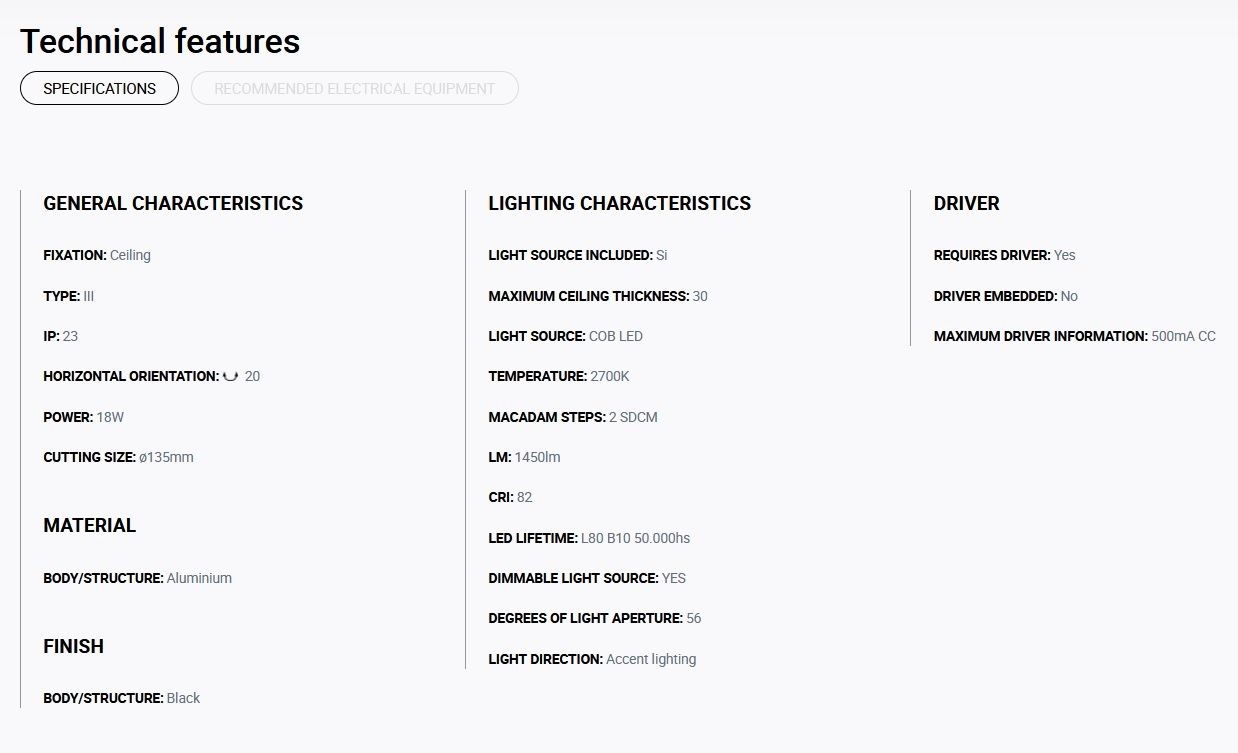Image resolution: width=1238 pixels, height=753 pixels.
Task: Select the Driver section heading
Action: [x=966, y=203]
